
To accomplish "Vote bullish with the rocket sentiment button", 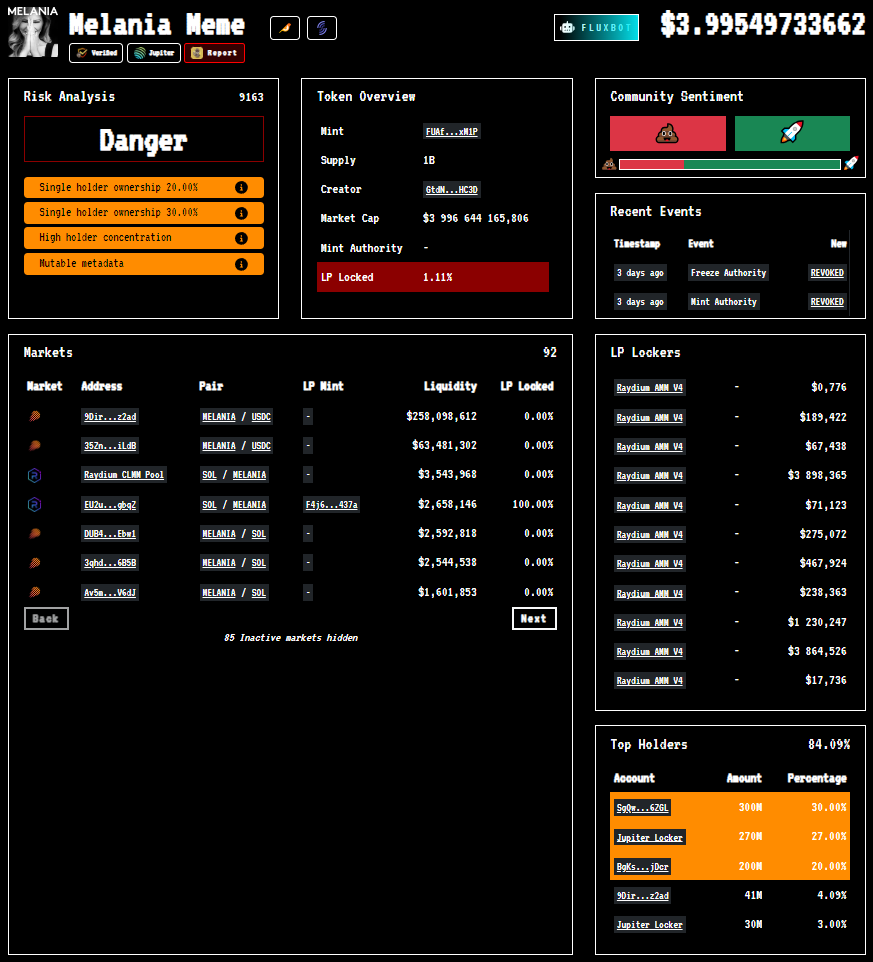I will tap(791, 133).
